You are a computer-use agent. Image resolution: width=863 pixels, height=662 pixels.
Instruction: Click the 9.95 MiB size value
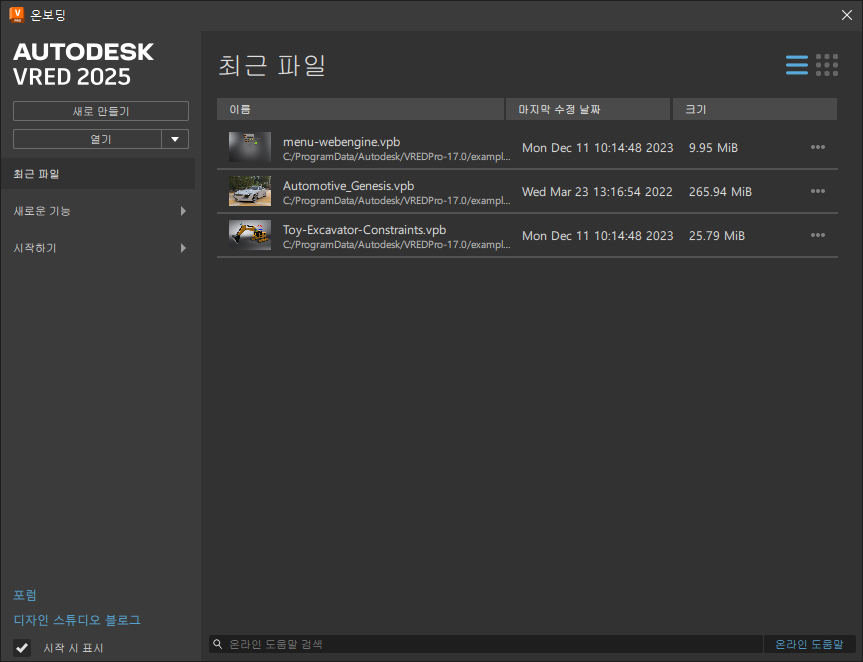point(713,147)
